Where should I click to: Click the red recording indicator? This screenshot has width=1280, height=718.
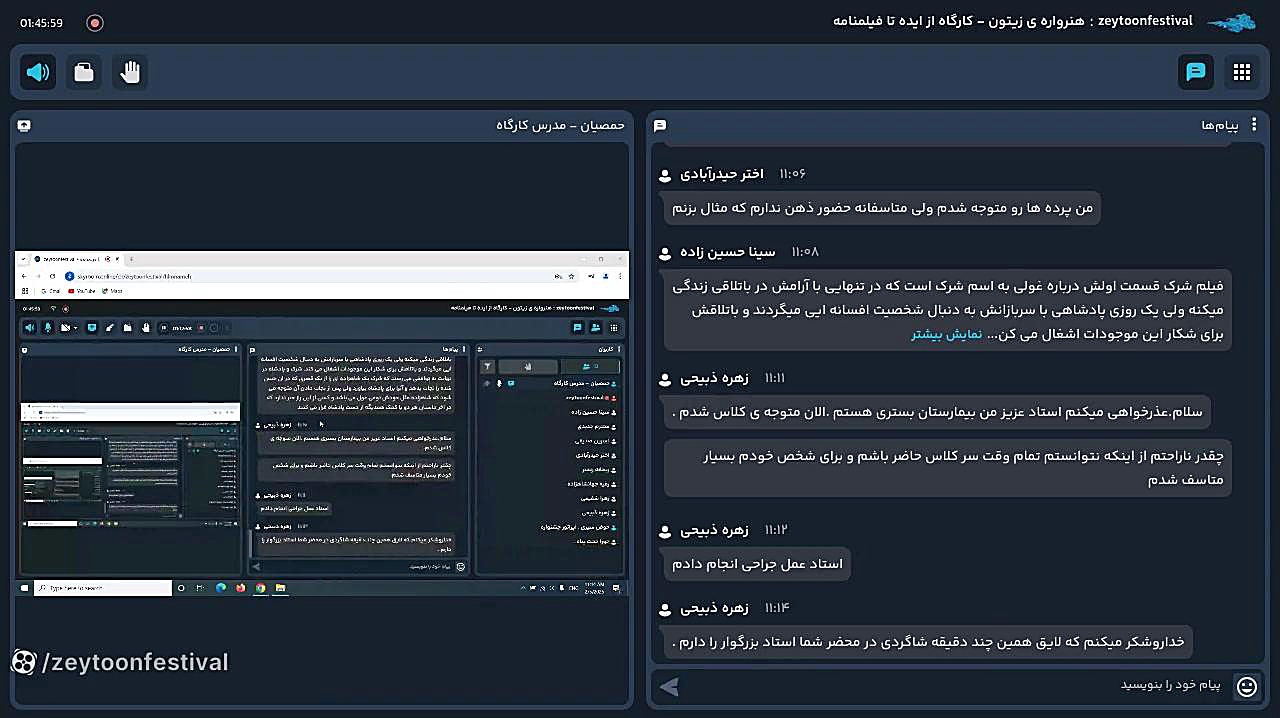[95, 22]
